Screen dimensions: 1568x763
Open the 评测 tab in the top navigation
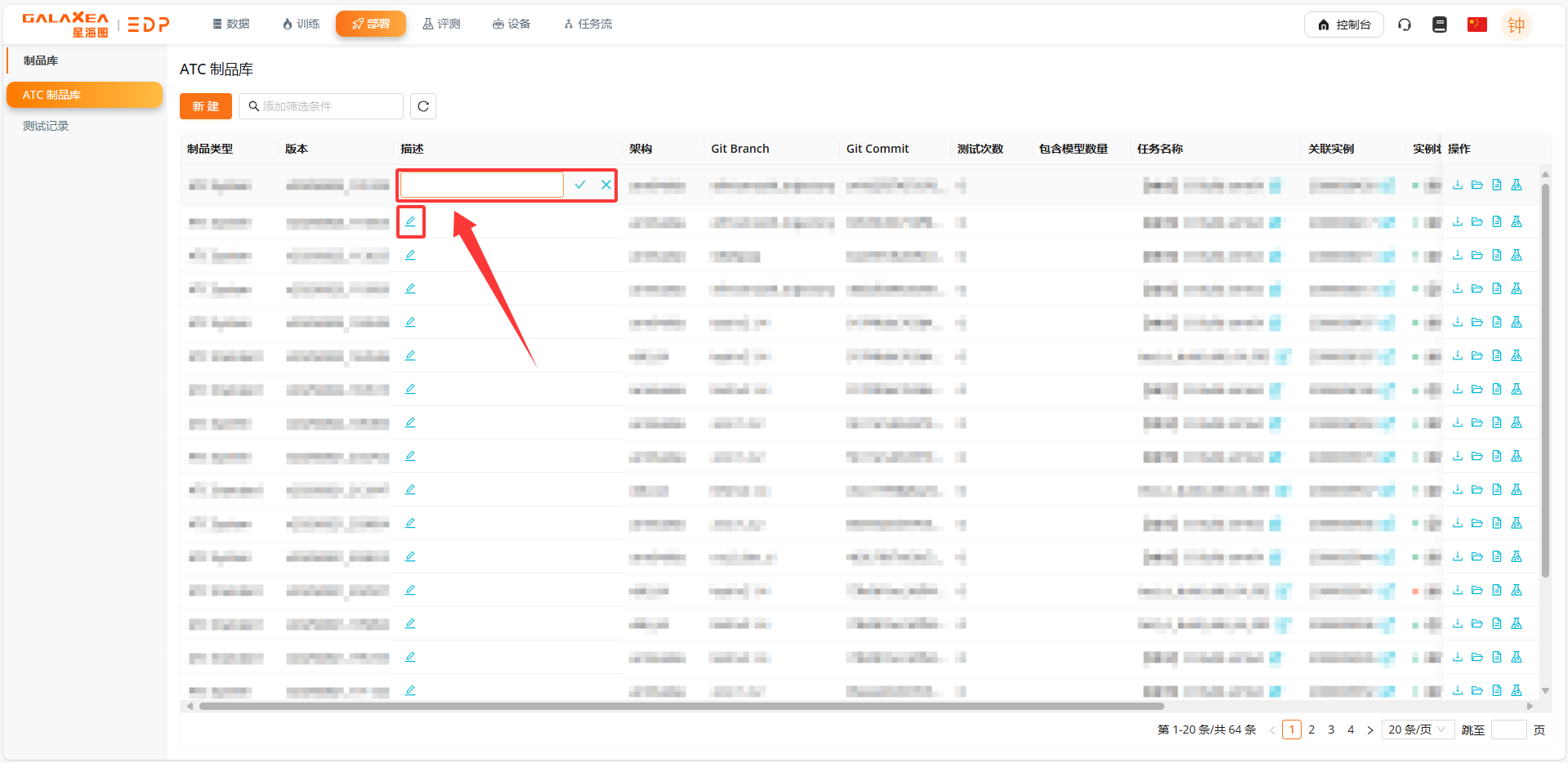441,24
